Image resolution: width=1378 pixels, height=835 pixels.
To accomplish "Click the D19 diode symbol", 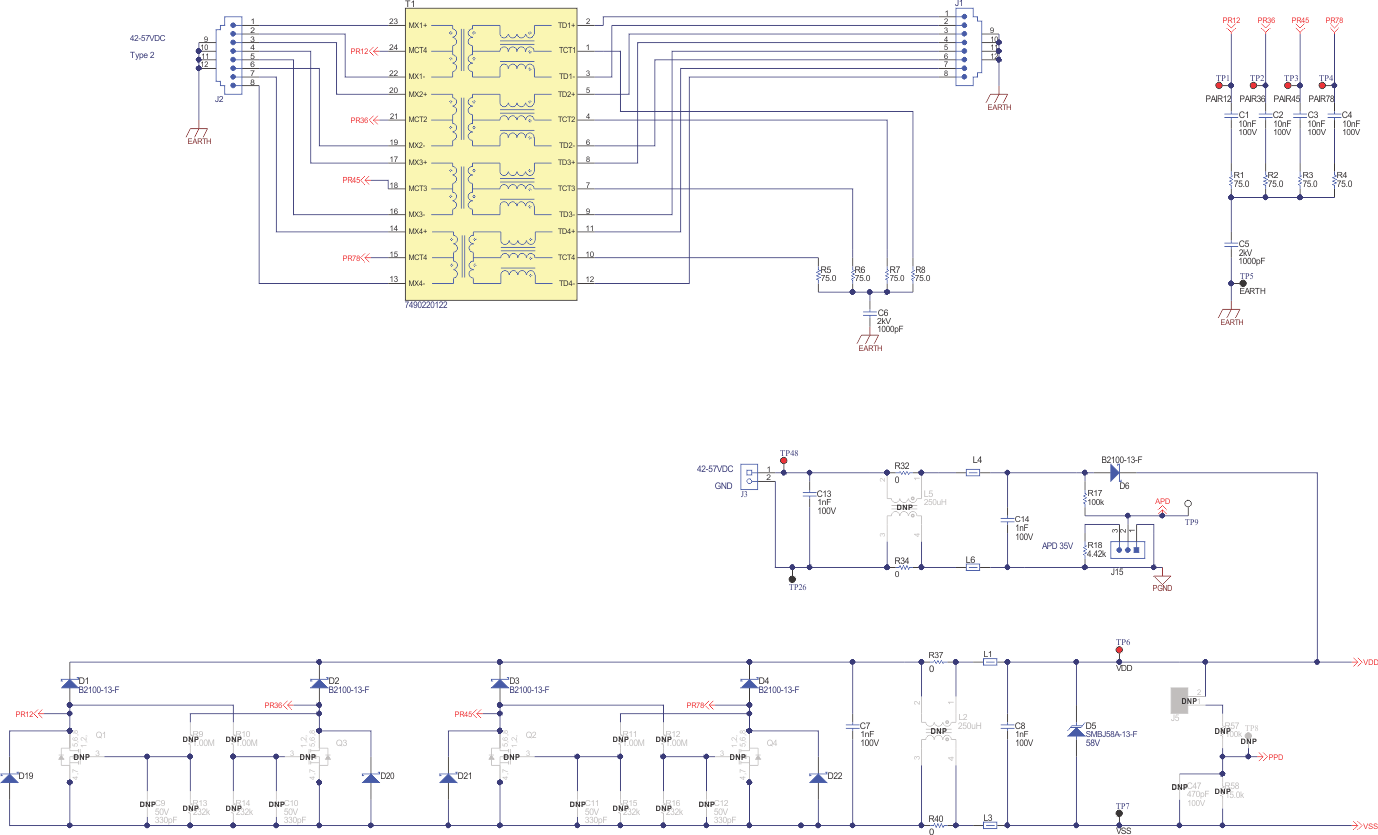I will 9,777.
